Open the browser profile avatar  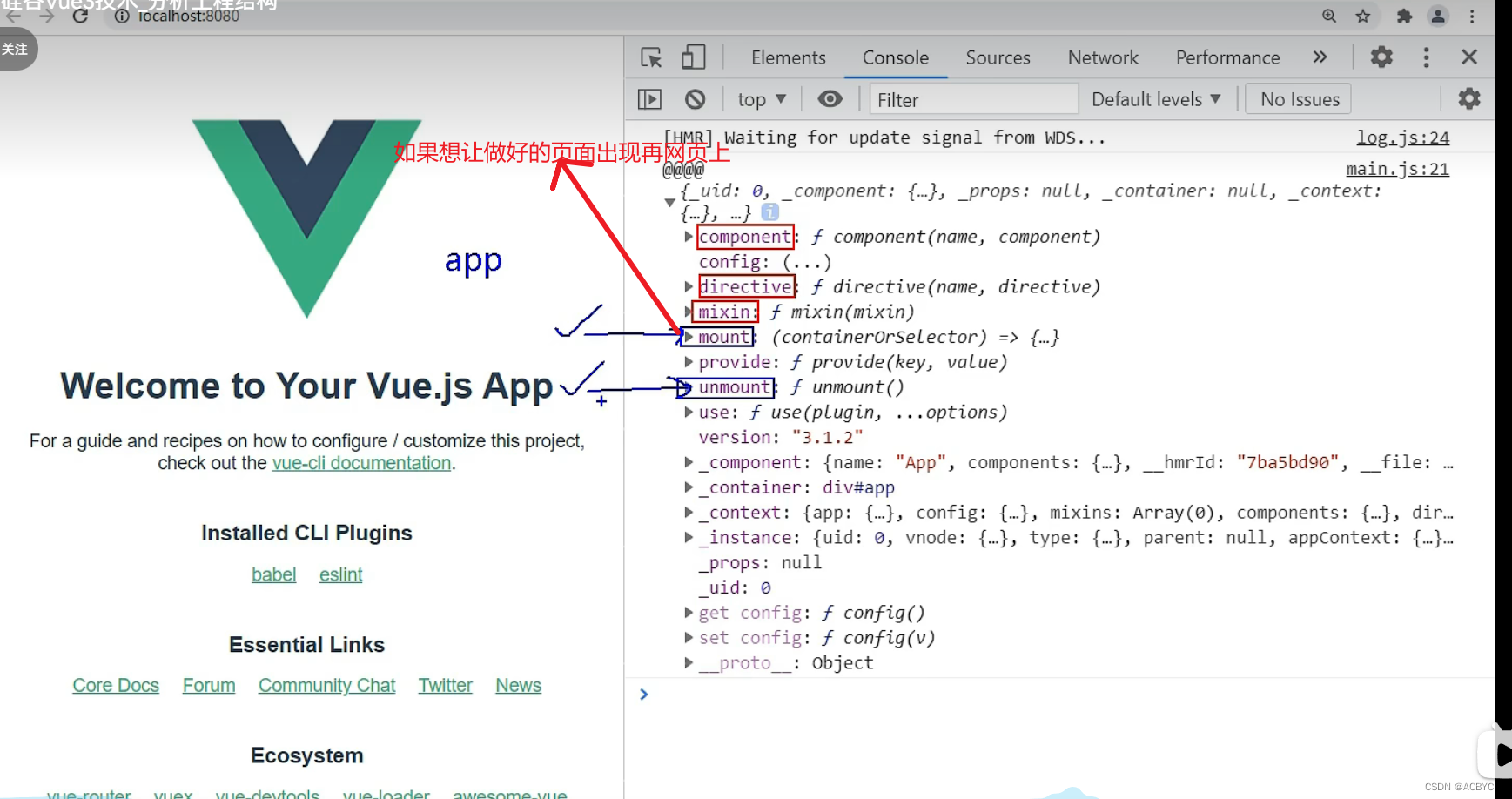[x=1438, y=16]
